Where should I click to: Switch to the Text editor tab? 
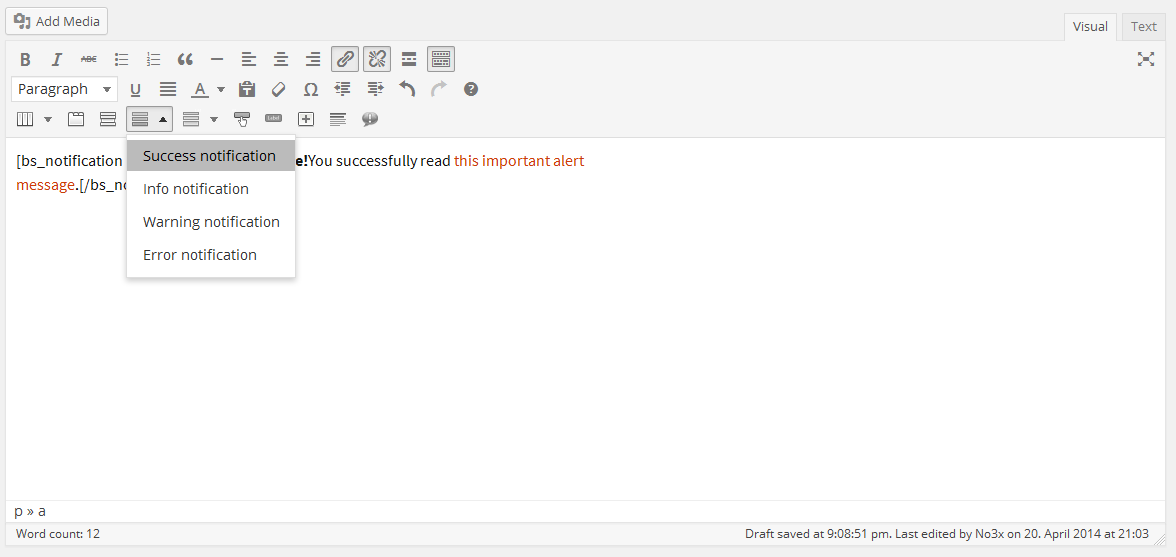point(1143,27)
